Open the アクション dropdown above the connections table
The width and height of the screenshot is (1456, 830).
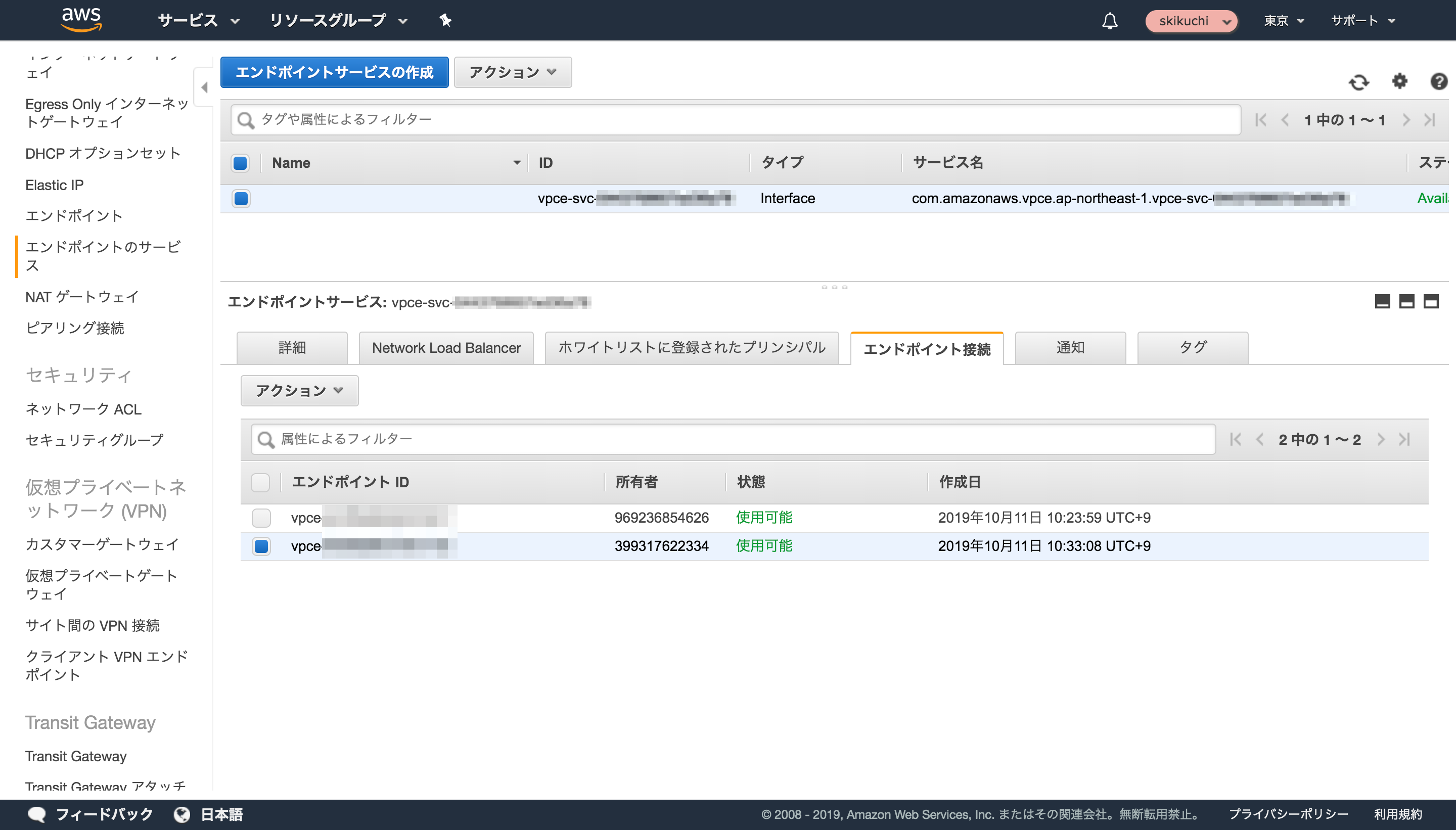[299, 391]
